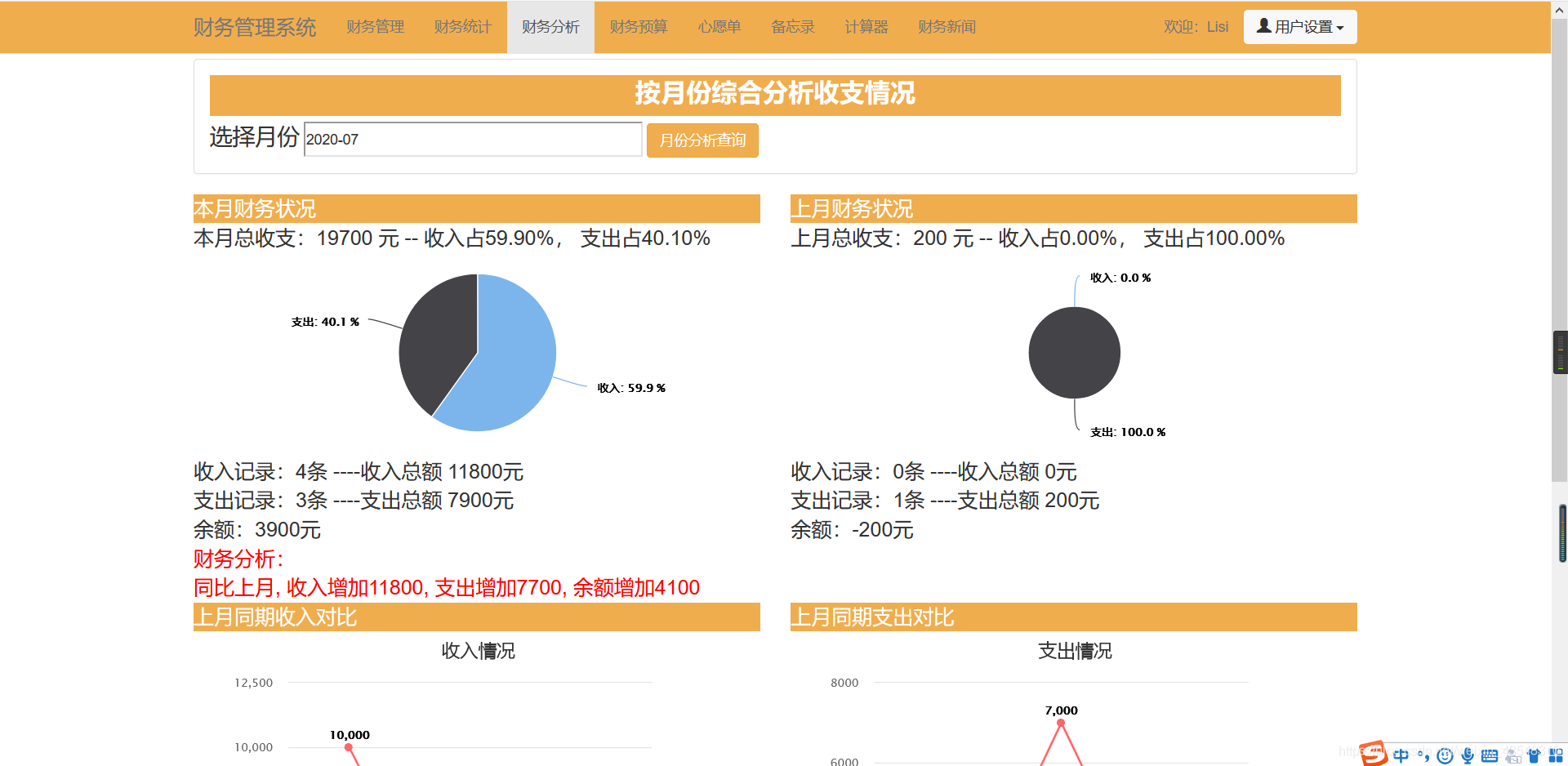This screenshot has width=1568, height=766.
Task: Expand the 财务管理 navigation menu
Action: coord(375,26)
